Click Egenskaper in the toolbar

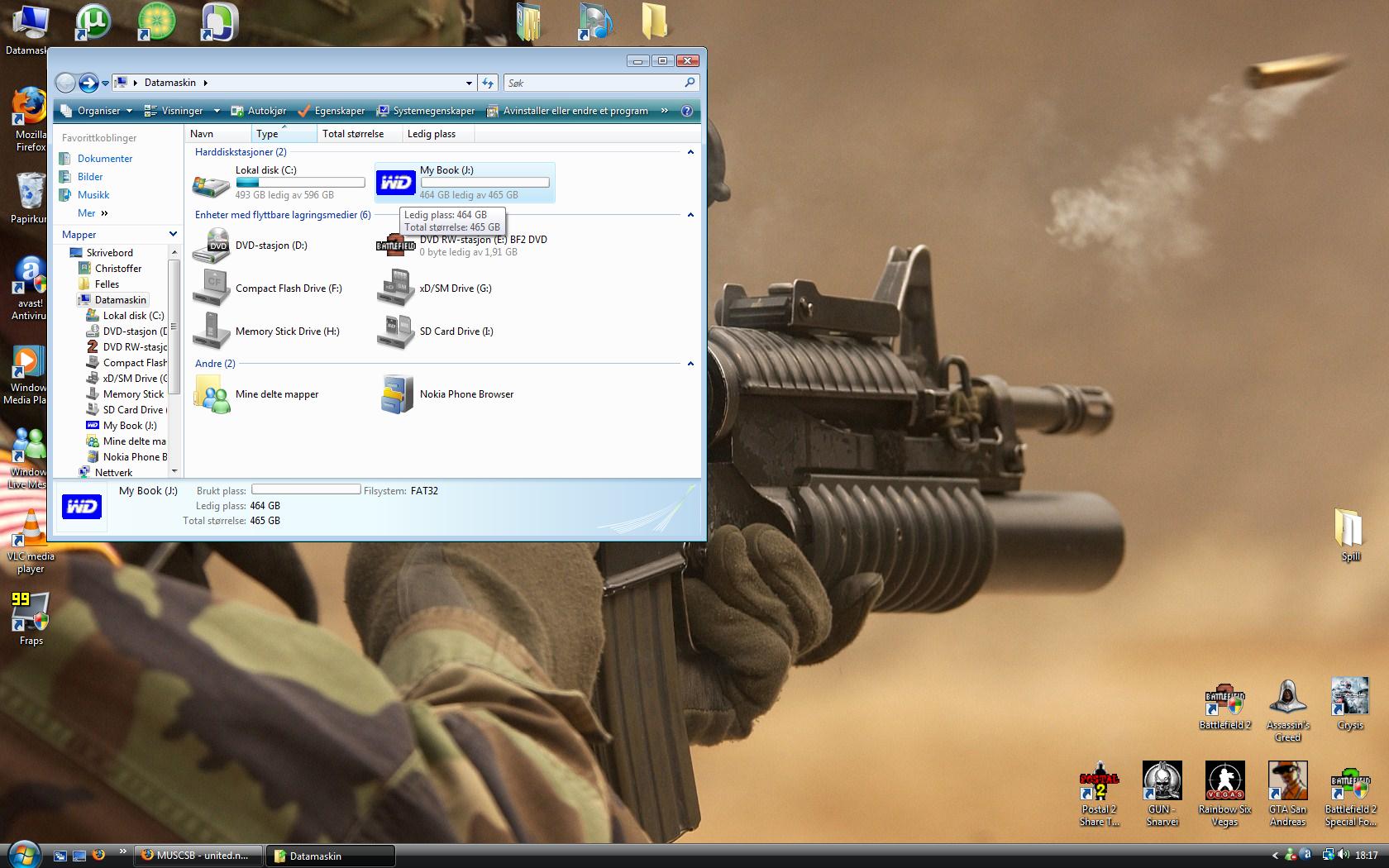pyautogui.click(x=332, y=111)
